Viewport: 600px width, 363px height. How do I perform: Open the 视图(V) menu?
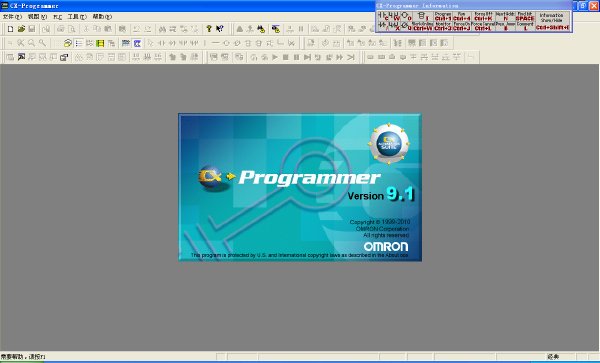coord(38,17)
